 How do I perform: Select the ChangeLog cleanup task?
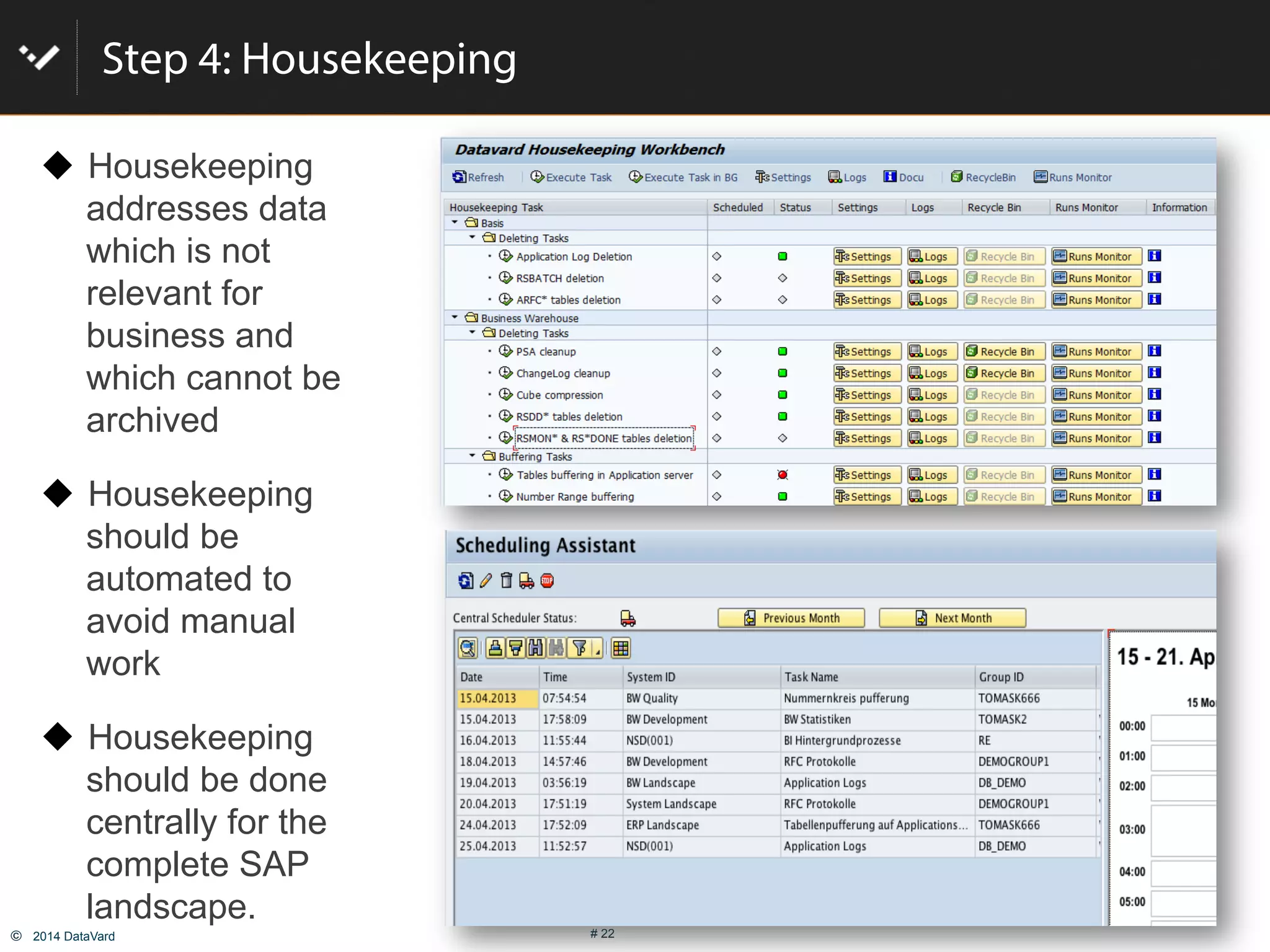pos(563,373)
